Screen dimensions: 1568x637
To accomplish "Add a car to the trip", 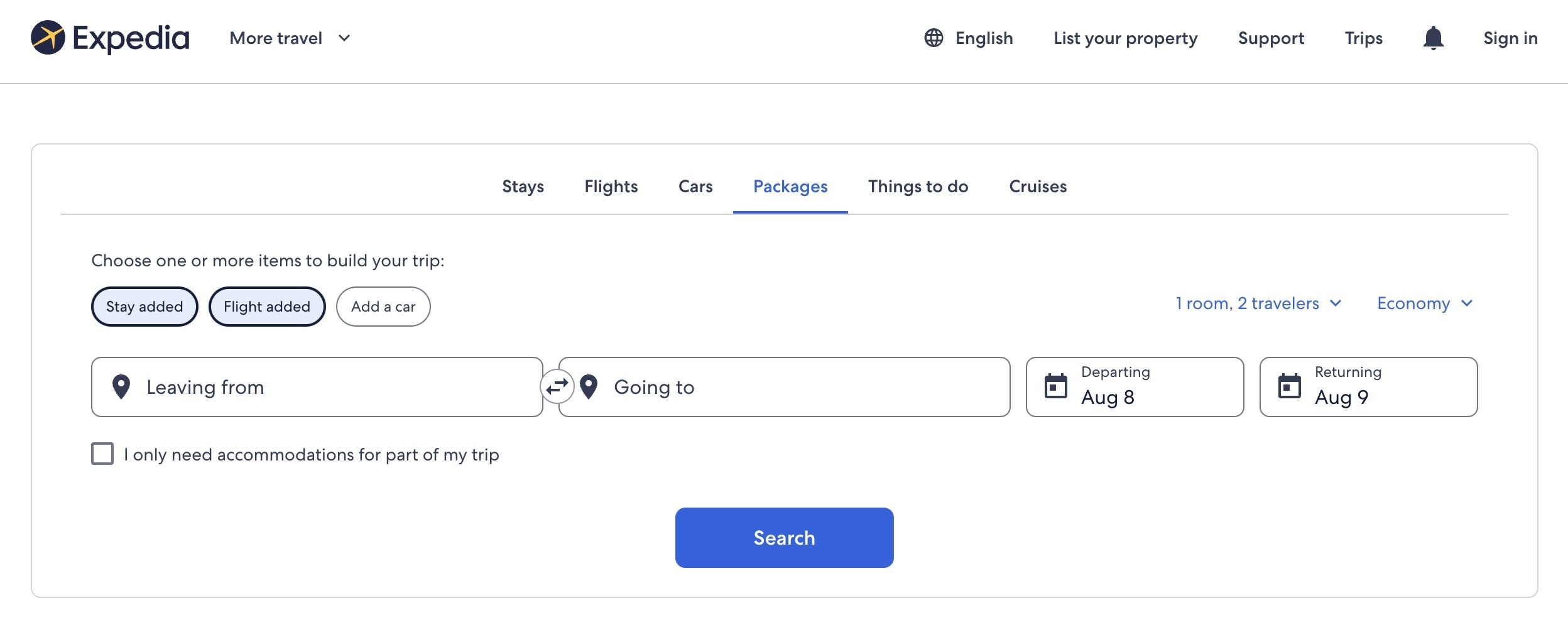I will tap(383, 307).
